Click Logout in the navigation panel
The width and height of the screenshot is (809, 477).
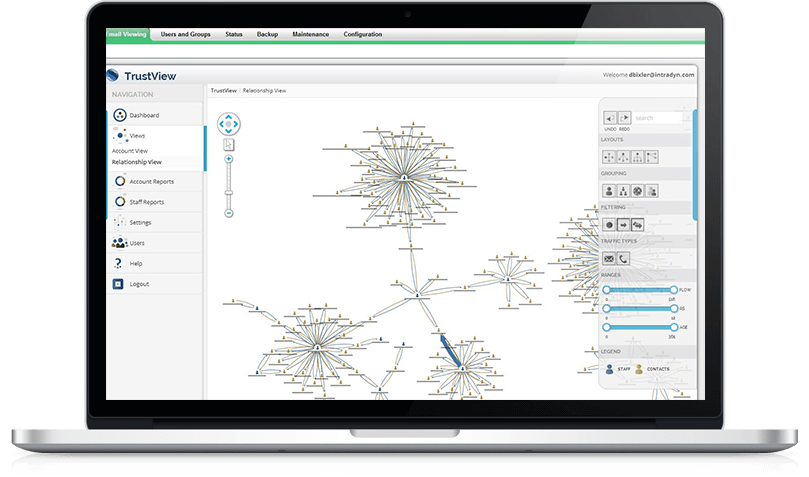pos(138,284)
